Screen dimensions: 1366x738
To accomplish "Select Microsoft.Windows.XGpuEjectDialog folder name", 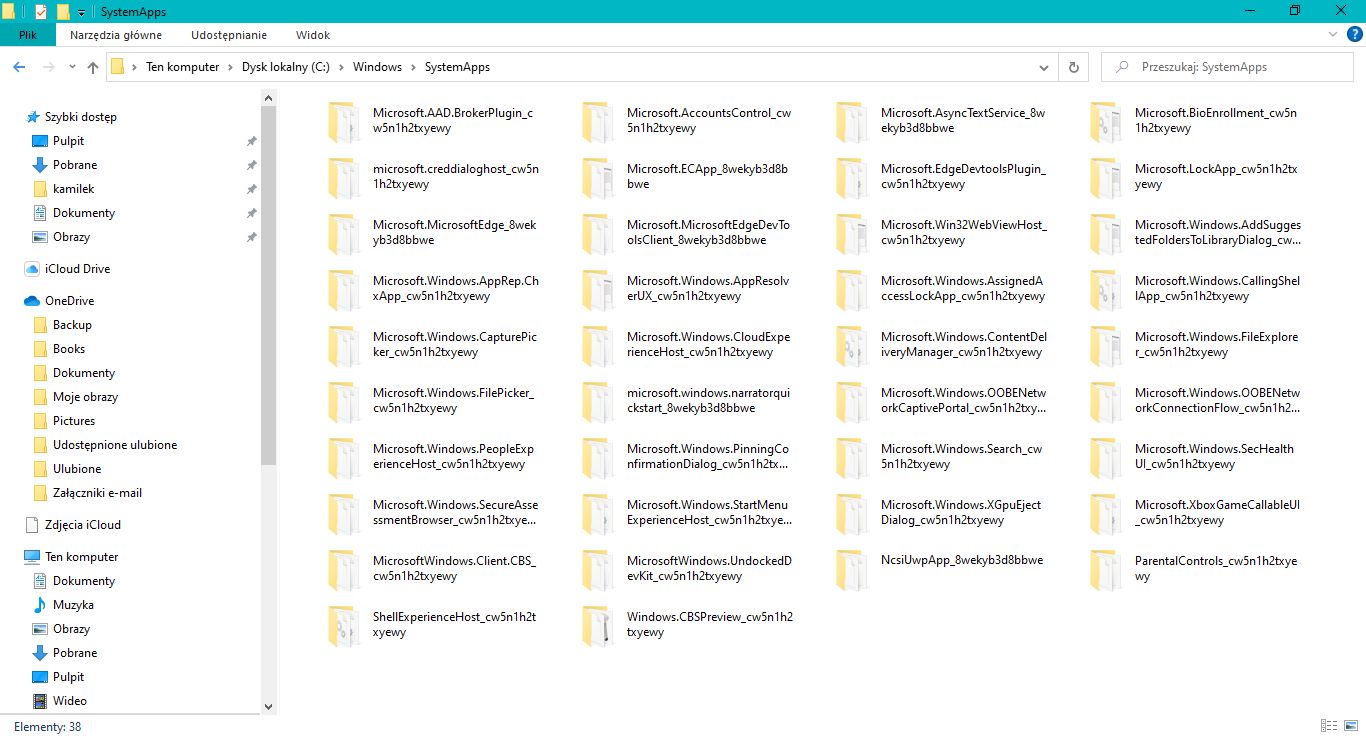I will point(962,513).
